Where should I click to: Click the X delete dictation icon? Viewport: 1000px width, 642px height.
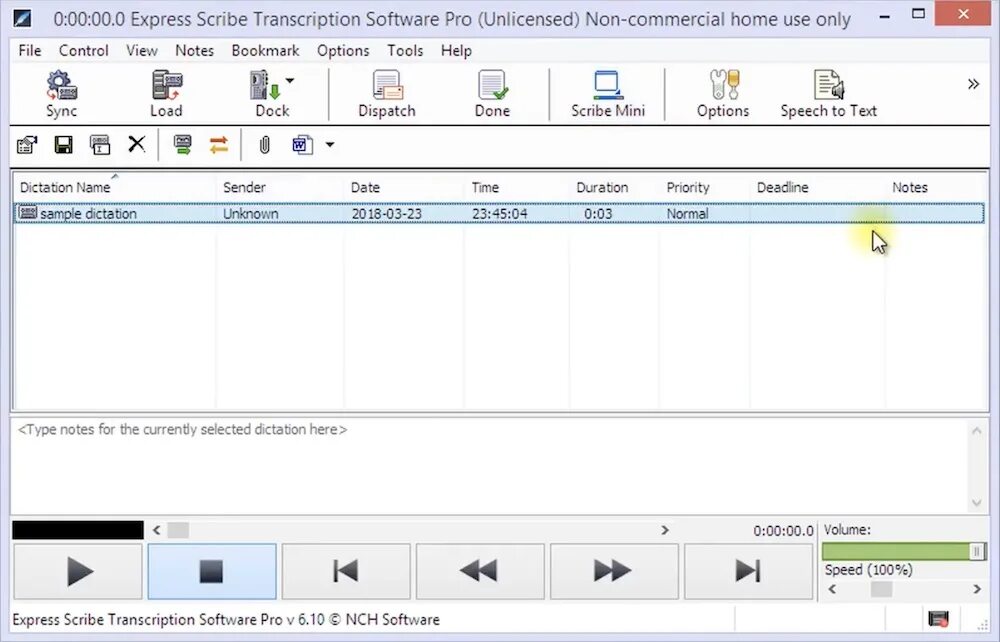136,144
